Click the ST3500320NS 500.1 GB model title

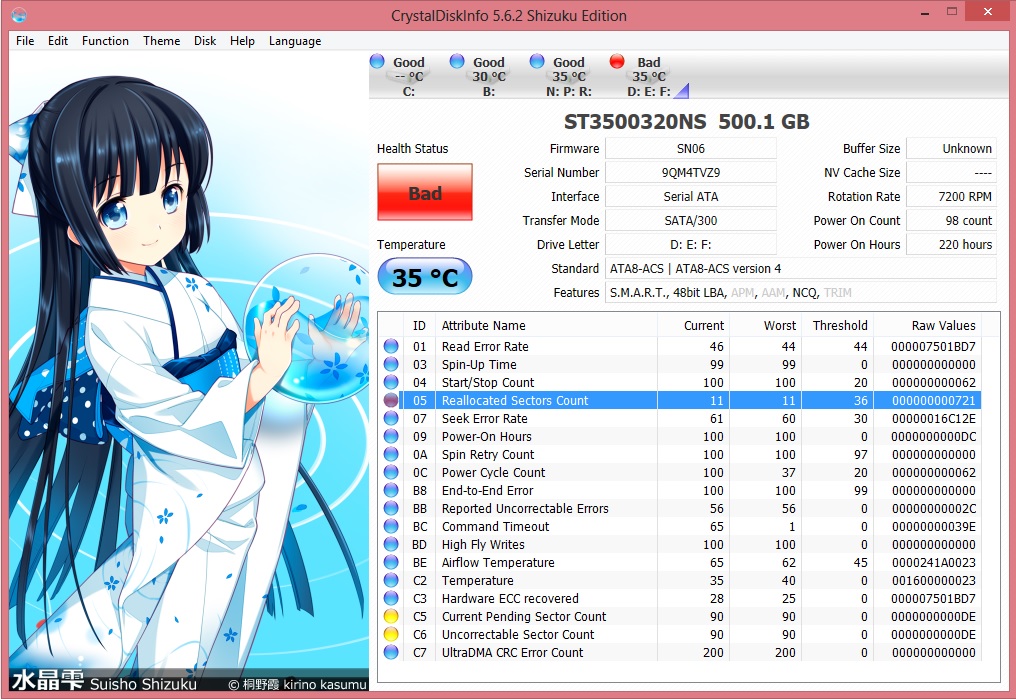[686, 121]
